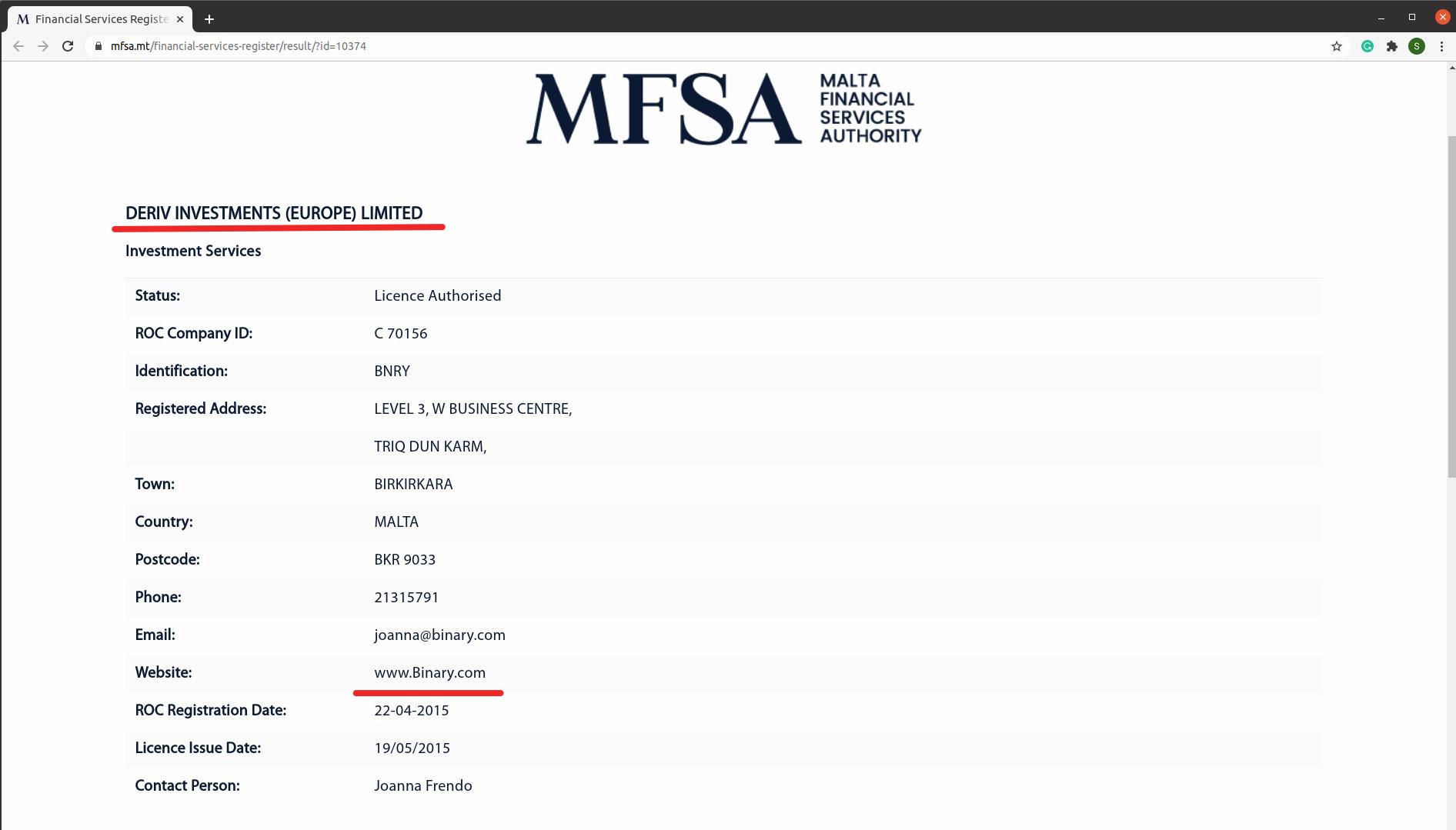This screenshot has width=1456, height=830.
Task: Click the ROC Company ID C 70156
Action: [400, 334]
